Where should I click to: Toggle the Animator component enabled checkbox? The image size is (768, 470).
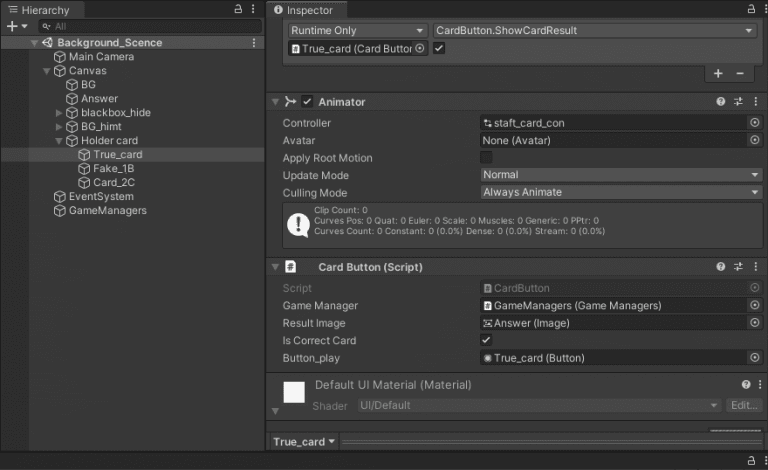[x=307, y=101]
